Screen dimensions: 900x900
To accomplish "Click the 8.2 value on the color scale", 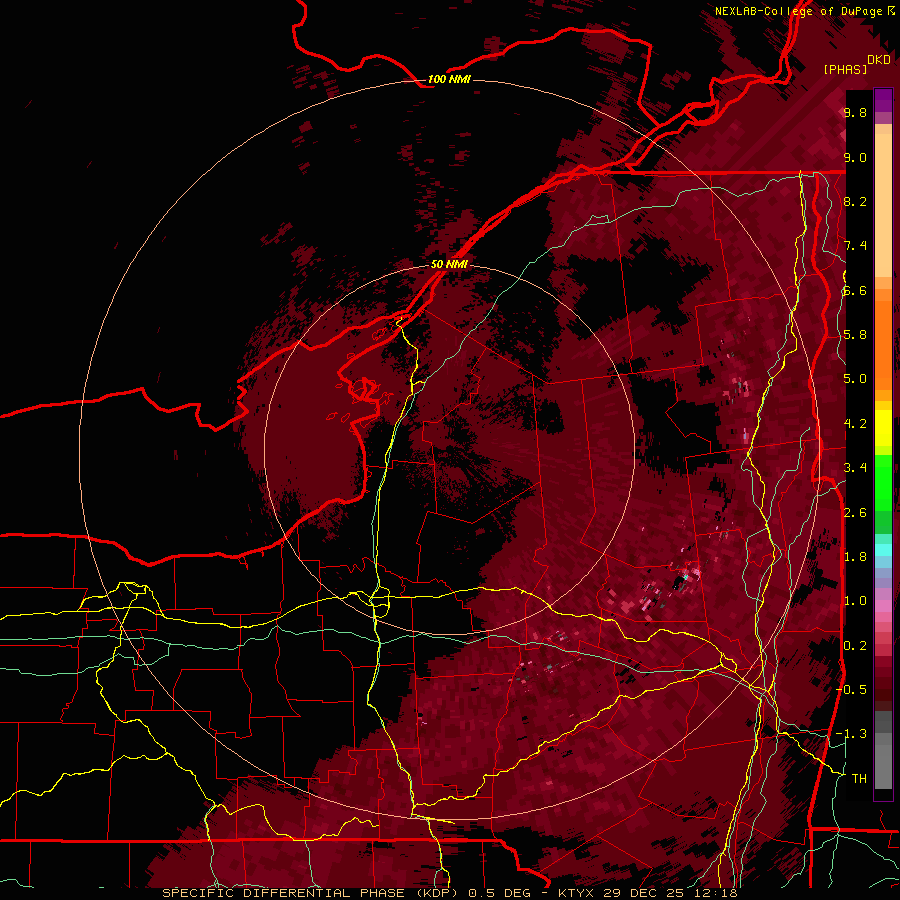I will (855, 201).
